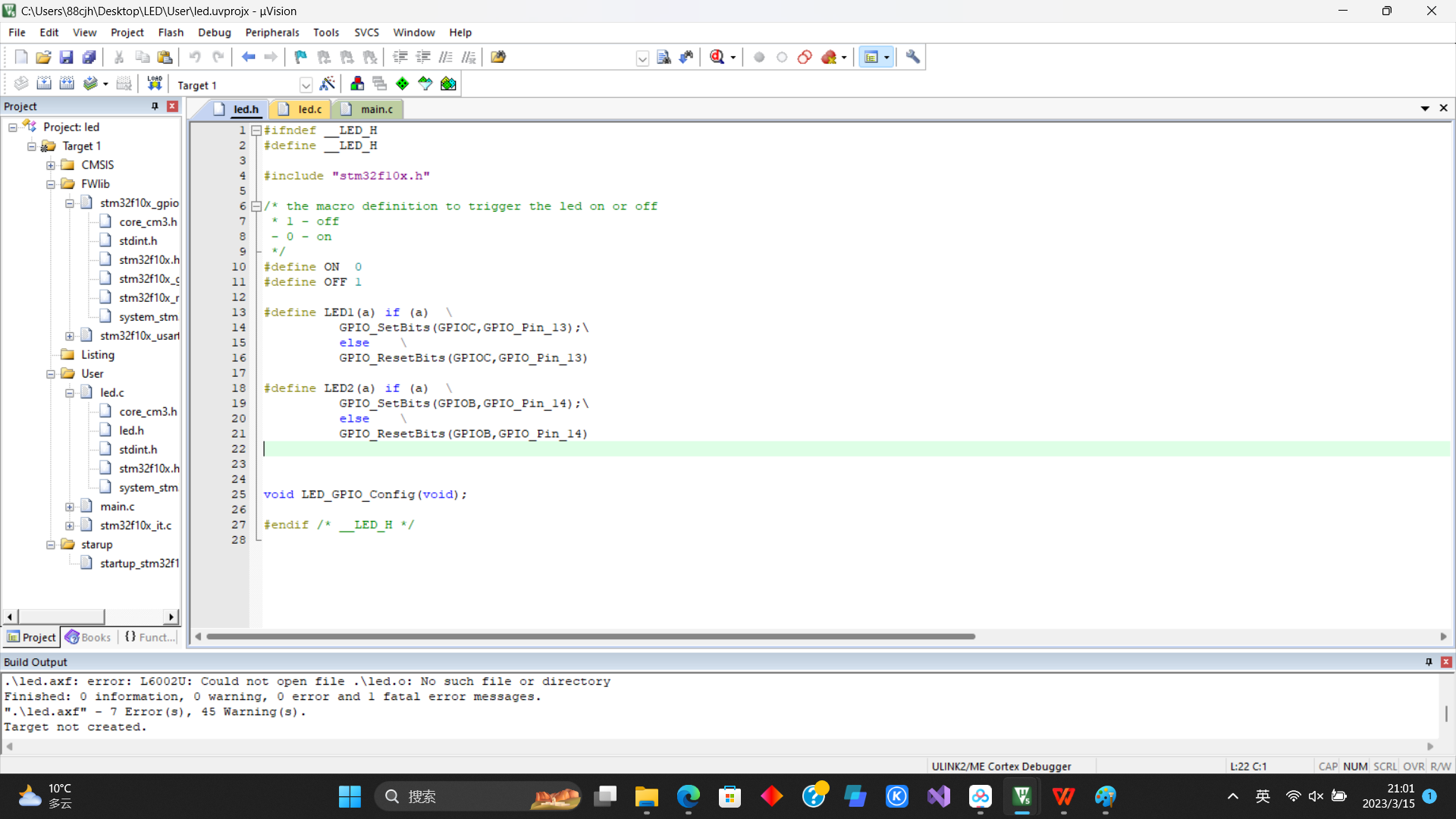Collapse the comment block at line 6
1456x819 pixels.
click(256, 206)
